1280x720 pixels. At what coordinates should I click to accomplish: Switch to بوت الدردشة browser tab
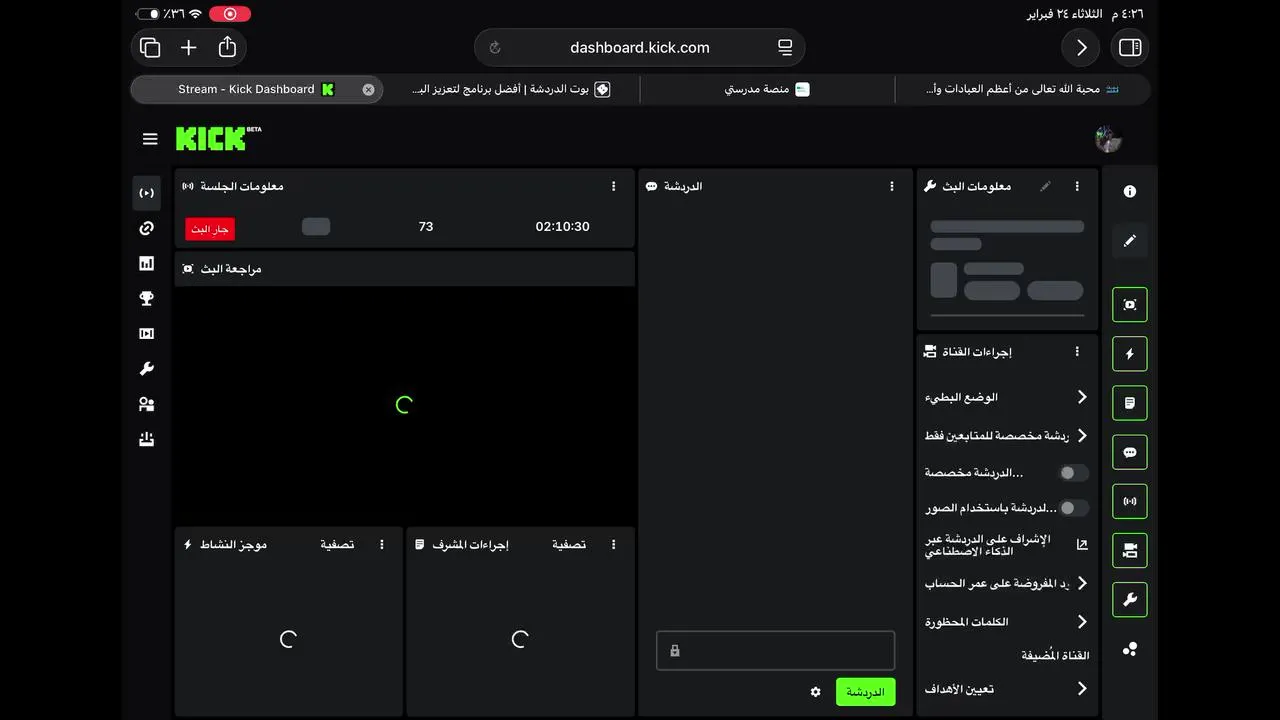pyautogui.click(x=511, y=89)
